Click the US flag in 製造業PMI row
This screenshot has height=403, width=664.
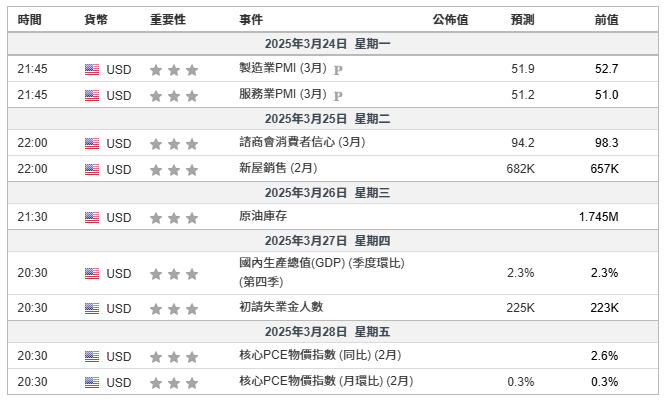pyautogui.click(x=92, y=69)
